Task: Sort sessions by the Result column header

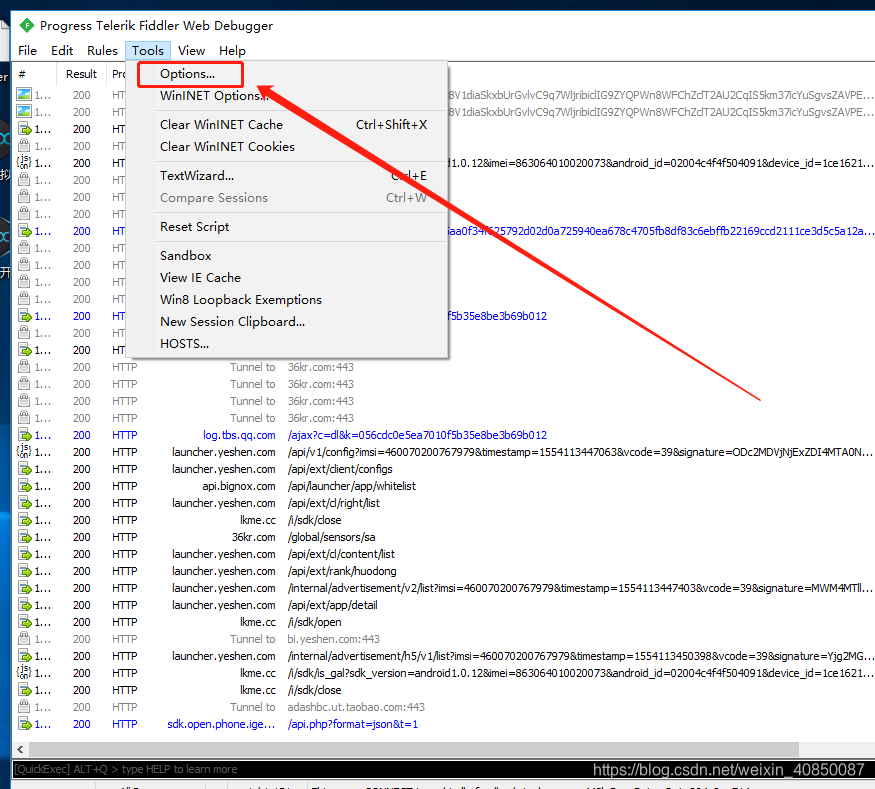Action: point(81,74)
